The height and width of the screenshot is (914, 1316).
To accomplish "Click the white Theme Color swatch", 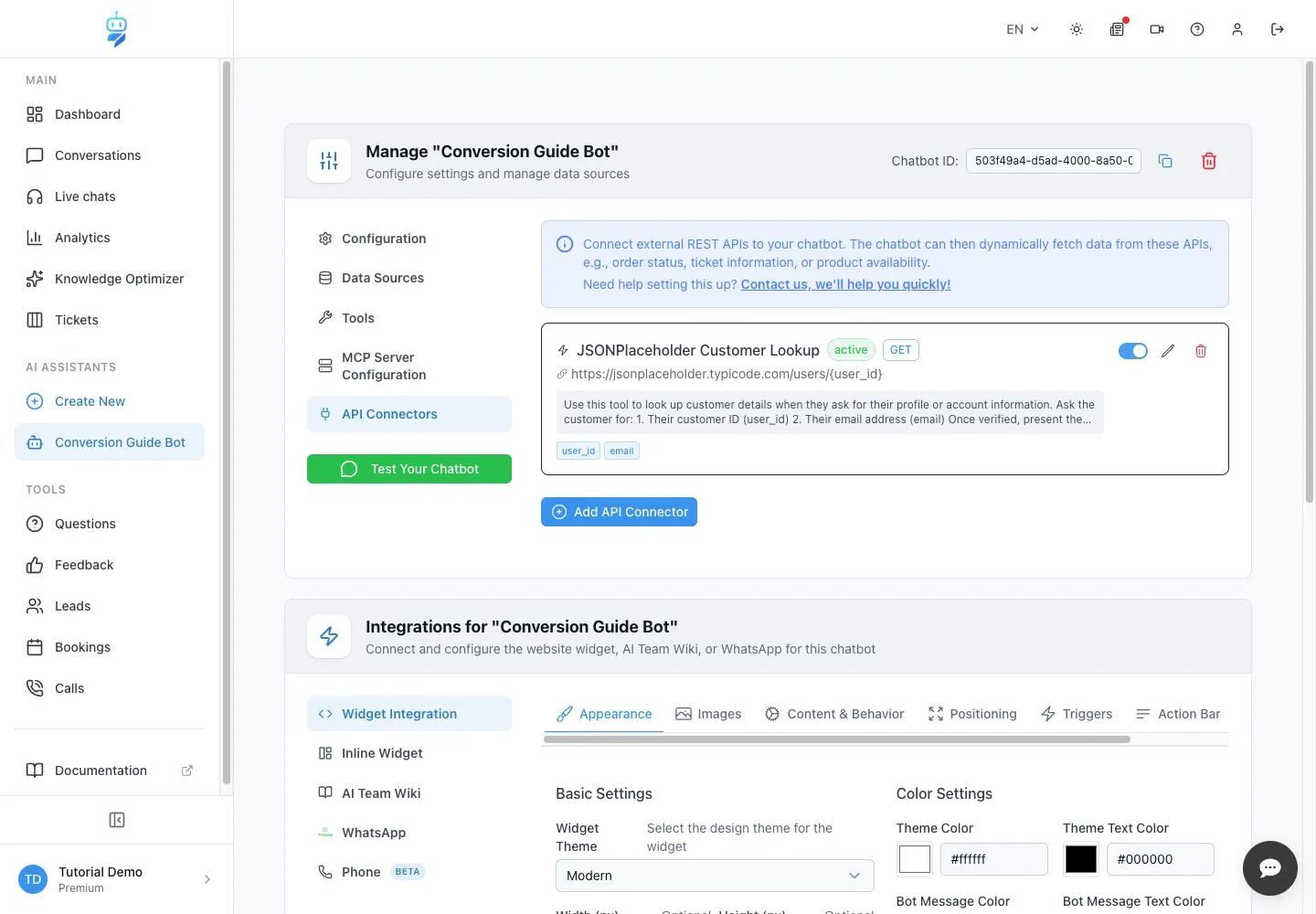I will pos(915,859).
